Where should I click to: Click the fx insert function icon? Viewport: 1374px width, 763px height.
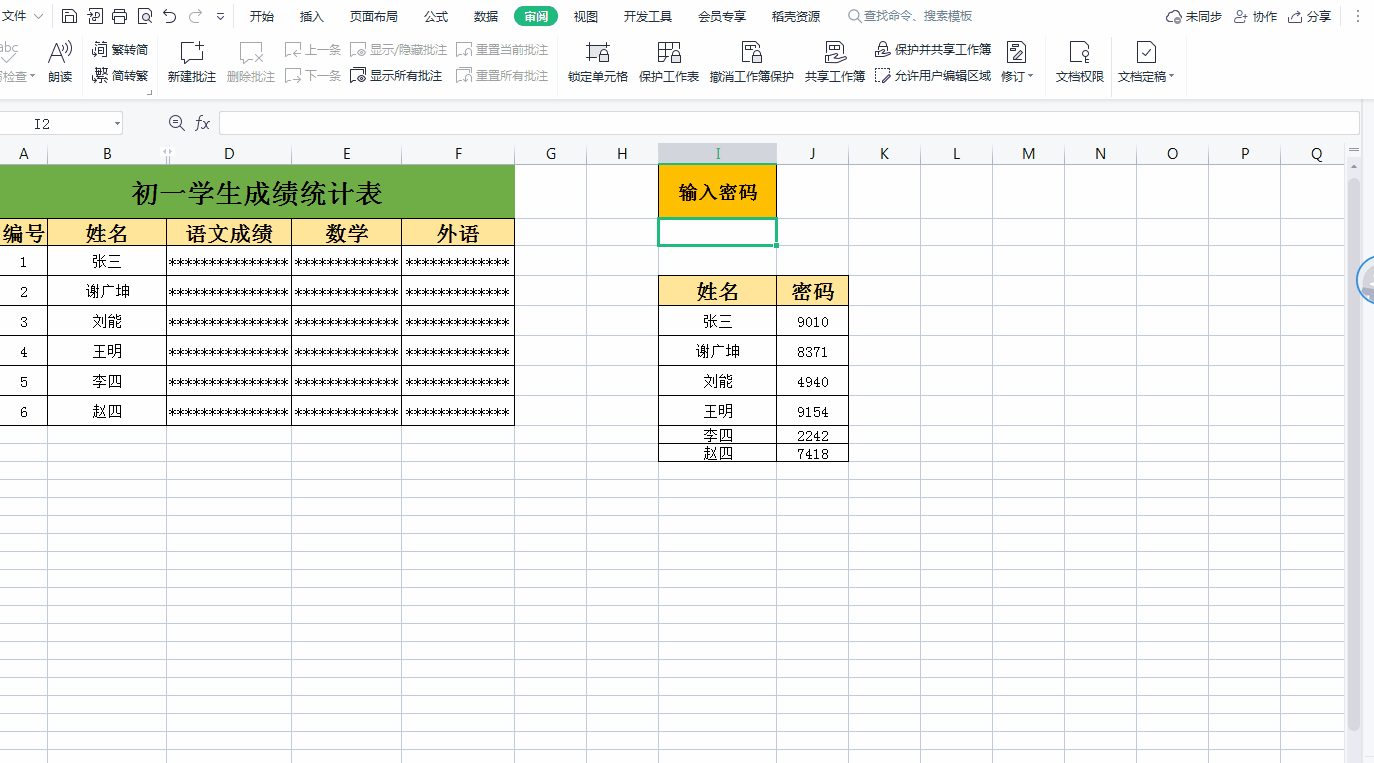[x=202, y=123]
